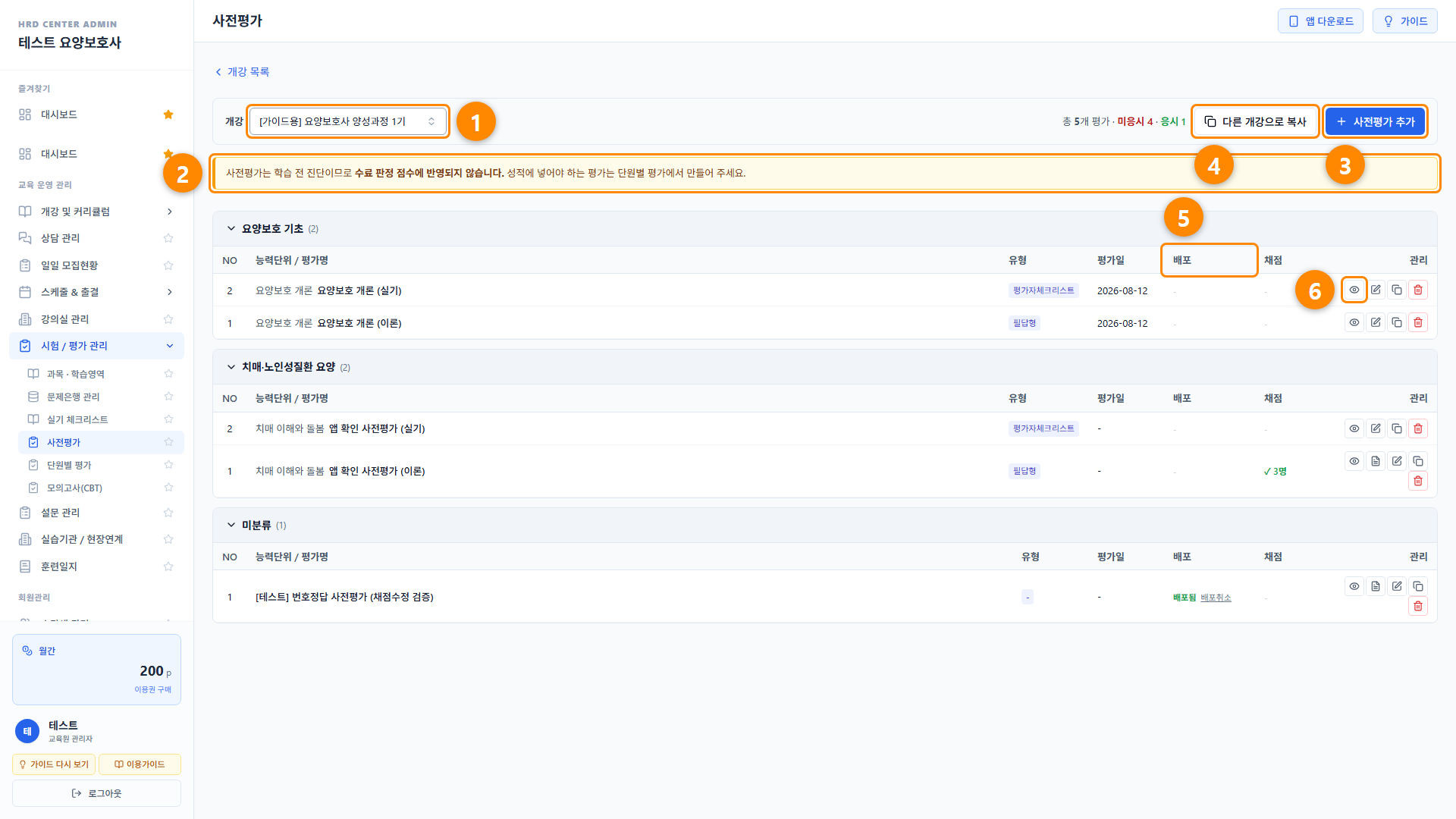This screenshot has height=819, width=1456.
Task: Preview 요양보호 개론 (이론) with eye icon
Action: [1354, 322]
